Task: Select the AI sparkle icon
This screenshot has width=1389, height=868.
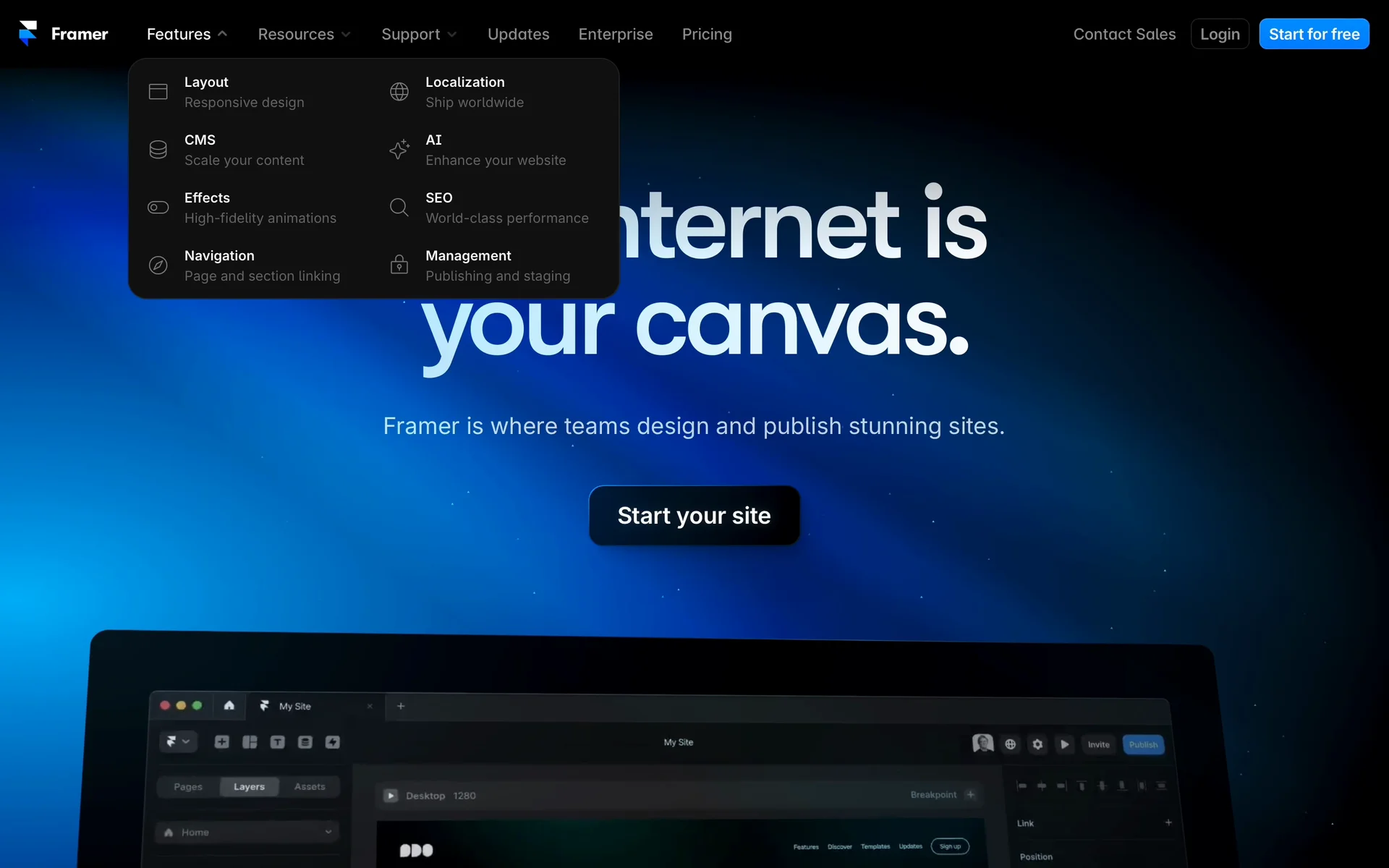Action: tap(399, 150)
